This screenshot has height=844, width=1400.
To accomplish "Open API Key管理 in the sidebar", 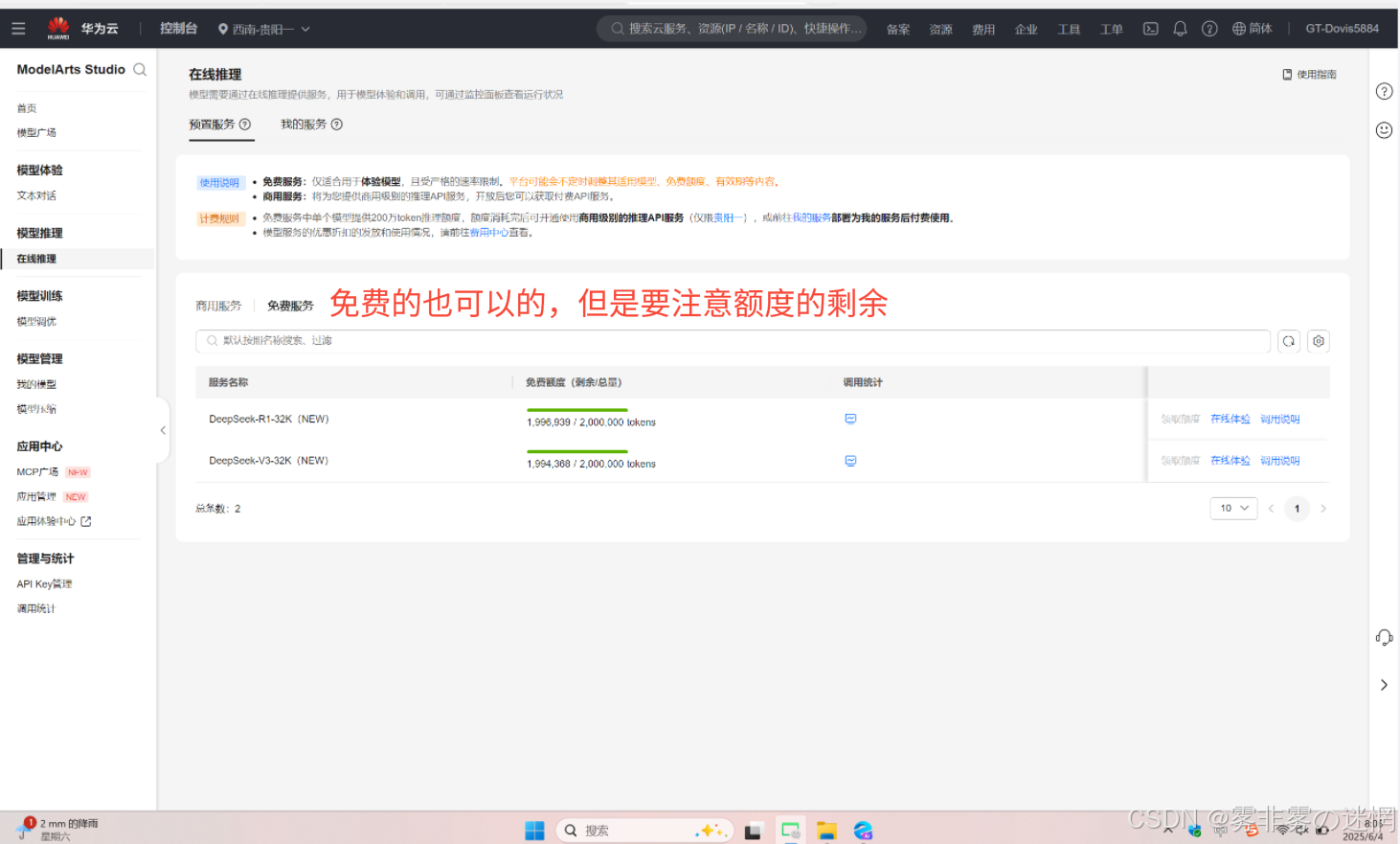I will coord(44,584).
